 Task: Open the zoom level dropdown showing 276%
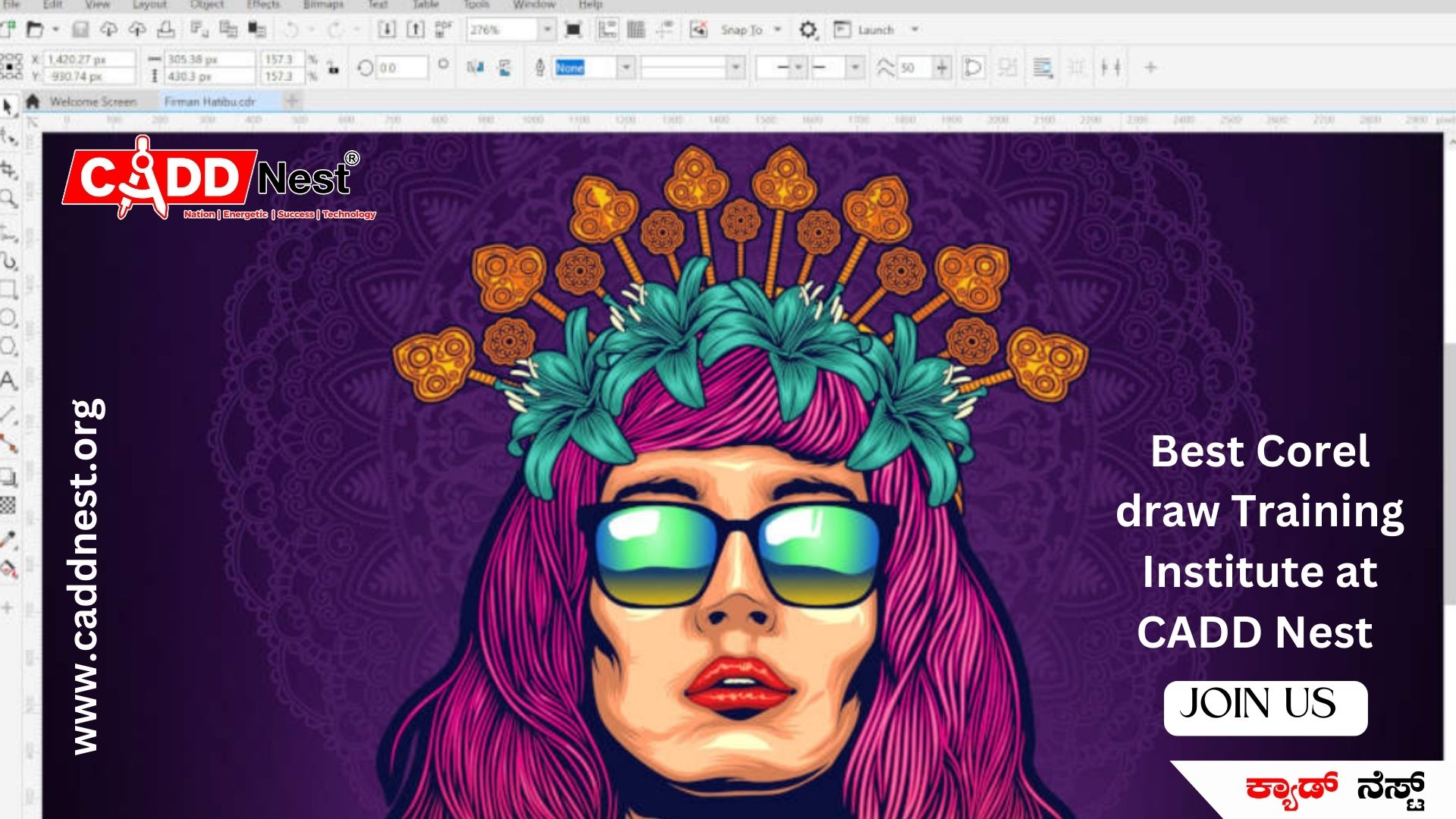coord(548,30)
